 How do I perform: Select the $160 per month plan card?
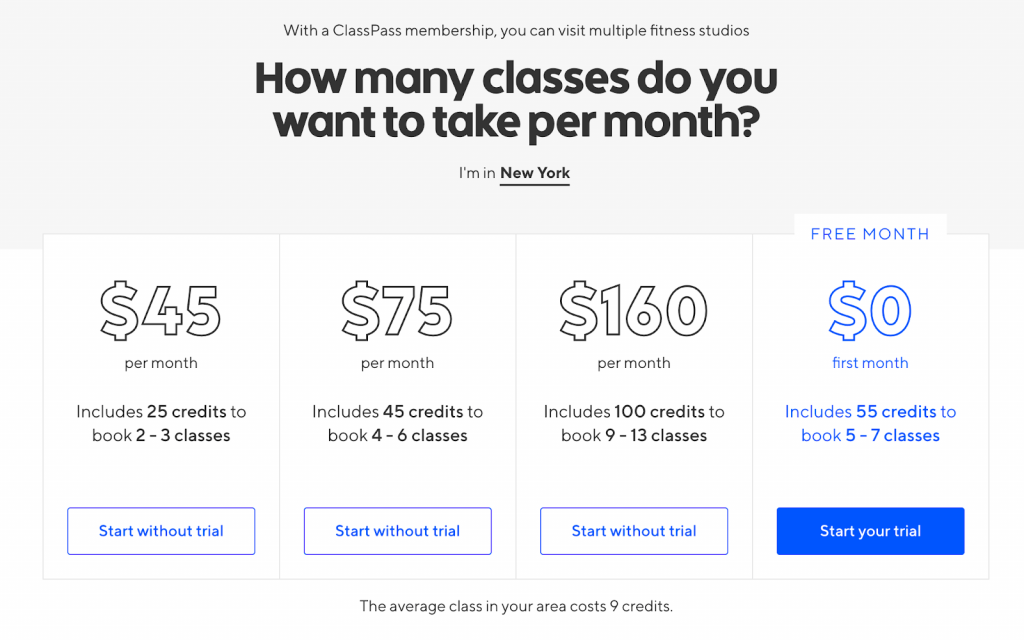pyautogui.click(x=633, y=405)
